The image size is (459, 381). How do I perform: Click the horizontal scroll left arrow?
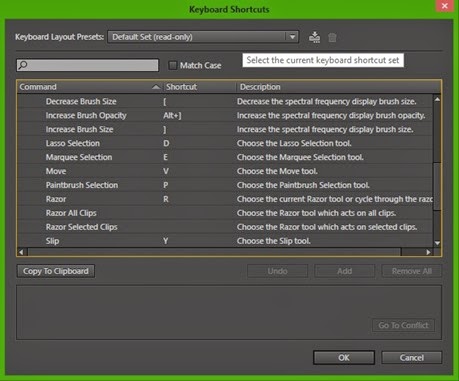(21, 252)
